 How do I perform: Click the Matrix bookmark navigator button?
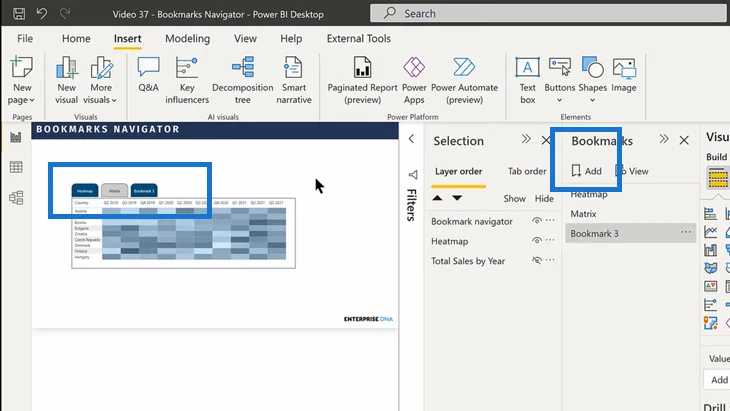115,190
